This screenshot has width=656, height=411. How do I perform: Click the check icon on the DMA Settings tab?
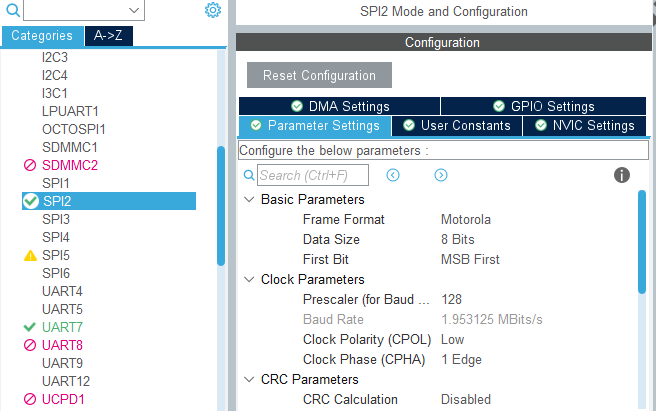coord(297,106)
